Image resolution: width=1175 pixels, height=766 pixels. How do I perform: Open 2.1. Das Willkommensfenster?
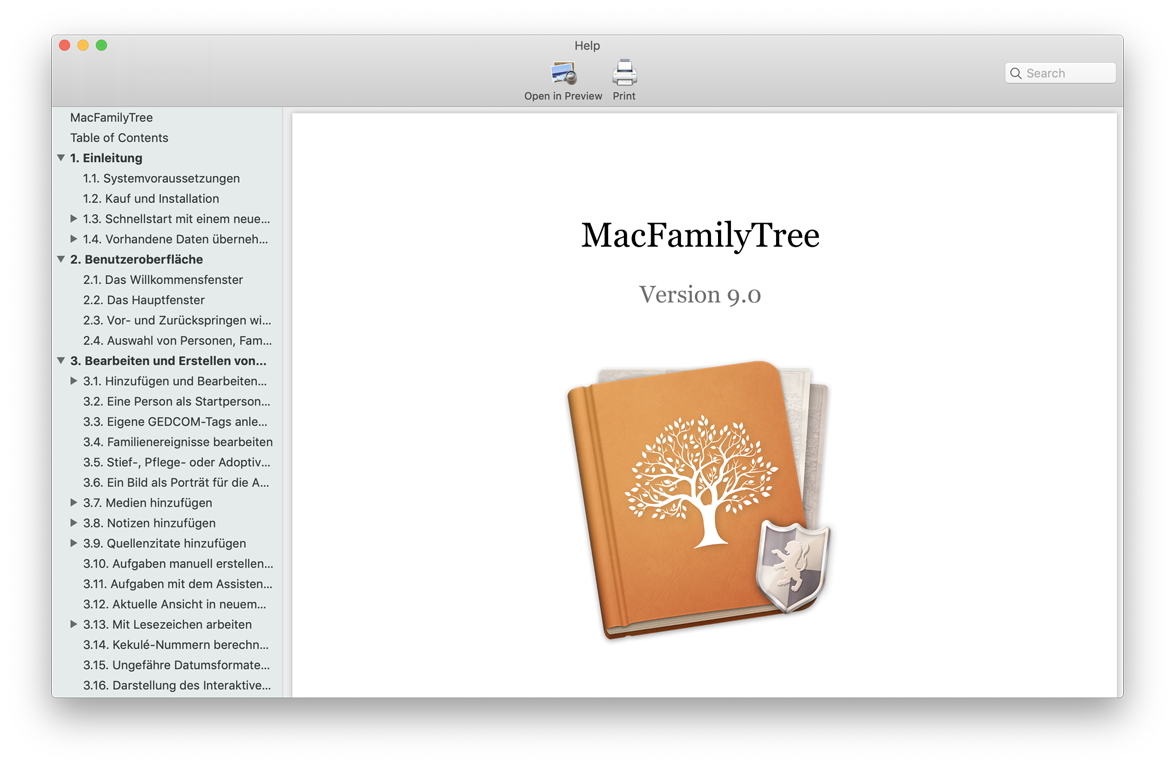(163, 280)
